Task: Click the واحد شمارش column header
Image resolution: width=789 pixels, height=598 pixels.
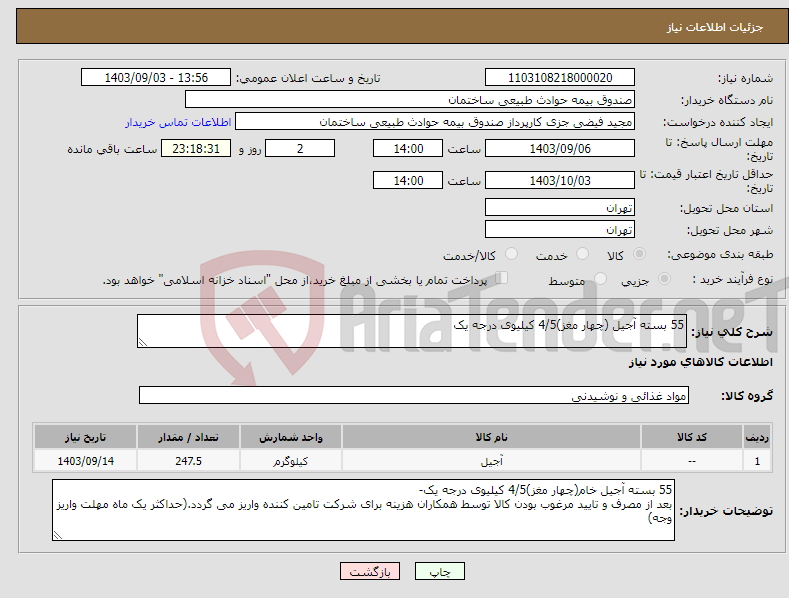Action: (x=291, y=437)
